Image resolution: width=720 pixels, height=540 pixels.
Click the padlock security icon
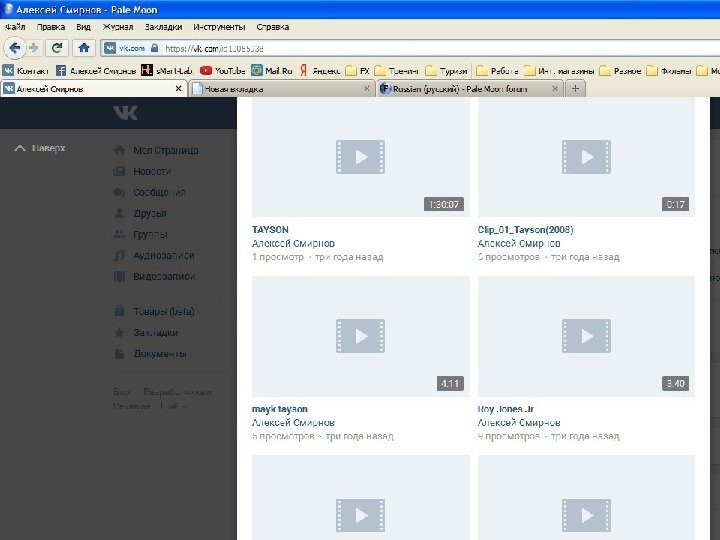coord(154,48)
